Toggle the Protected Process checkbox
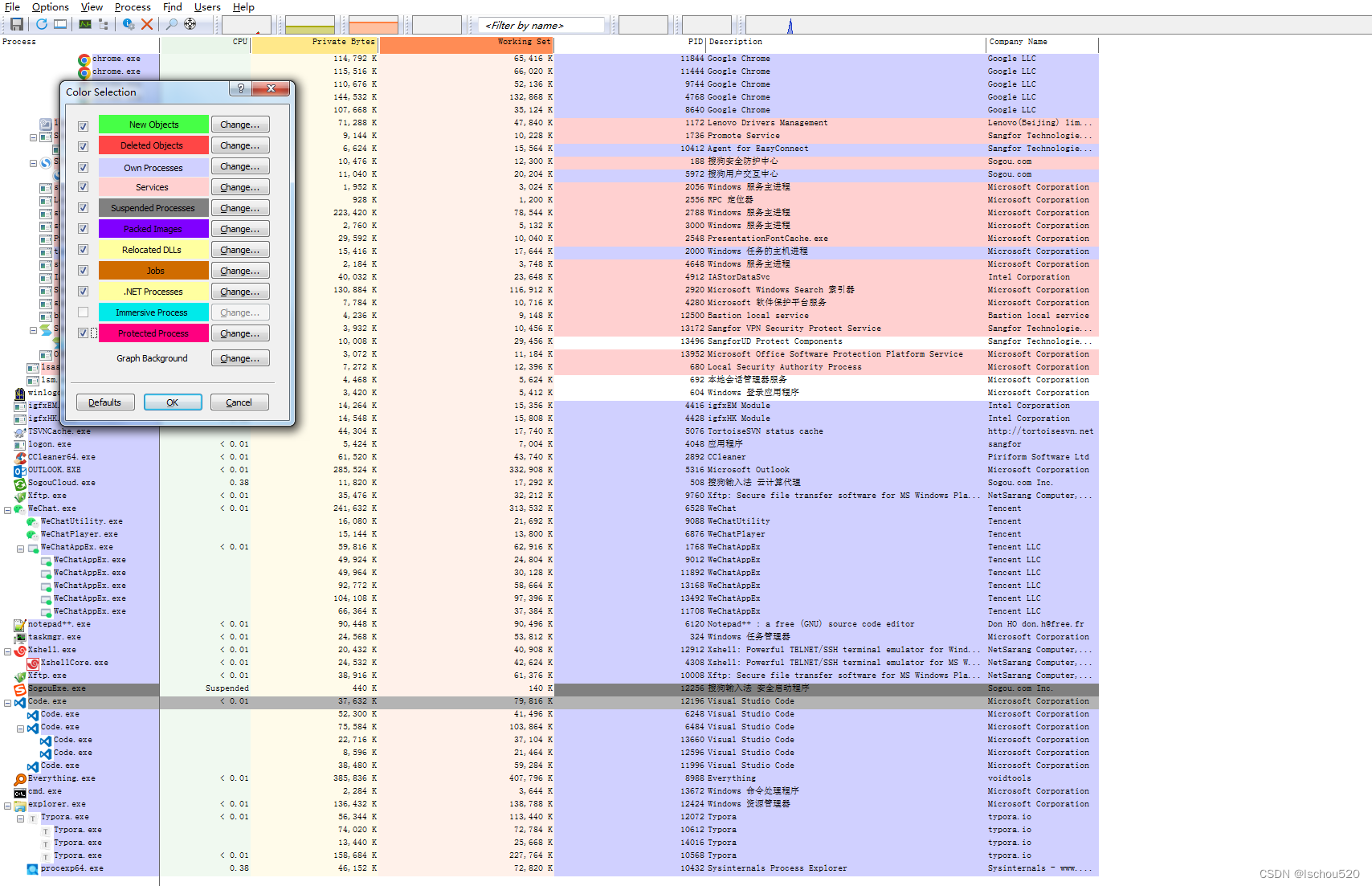Image resolution: width=1372 pixels, height=886 pixels. point(83,333)
